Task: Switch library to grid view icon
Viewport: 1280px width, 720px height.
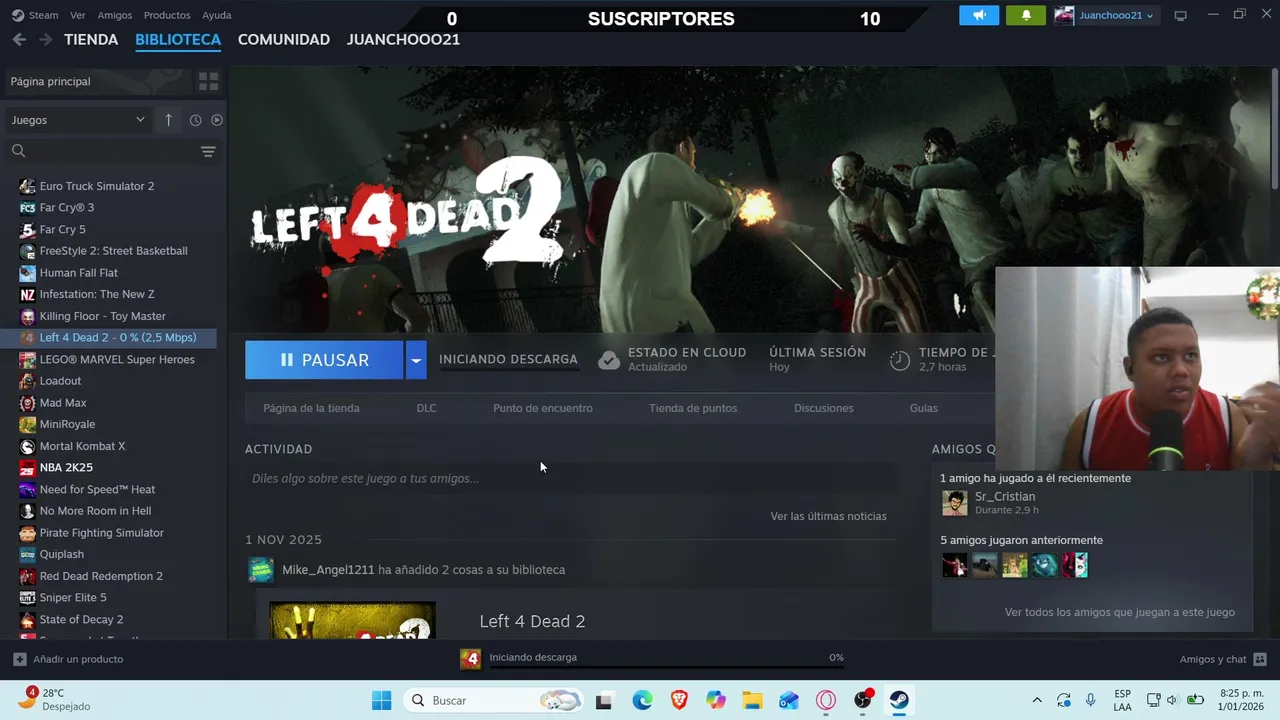Action: click(208, 81)
